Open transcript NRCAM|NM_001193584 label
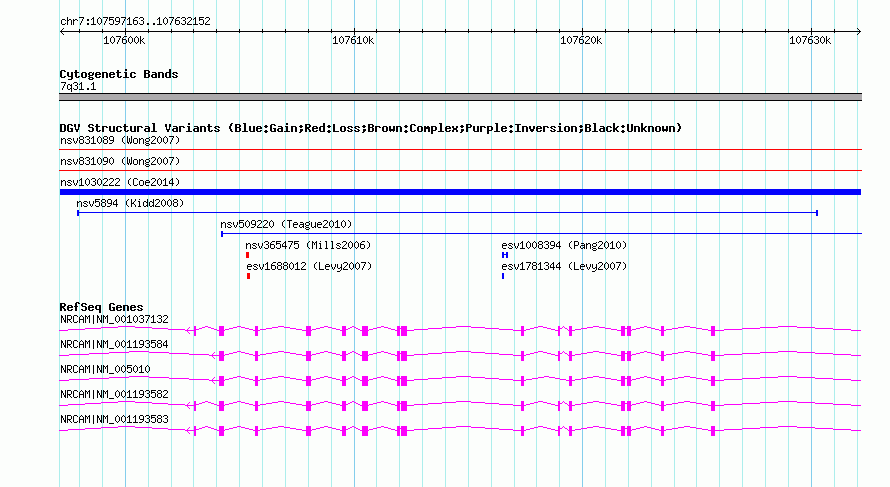 114,345
